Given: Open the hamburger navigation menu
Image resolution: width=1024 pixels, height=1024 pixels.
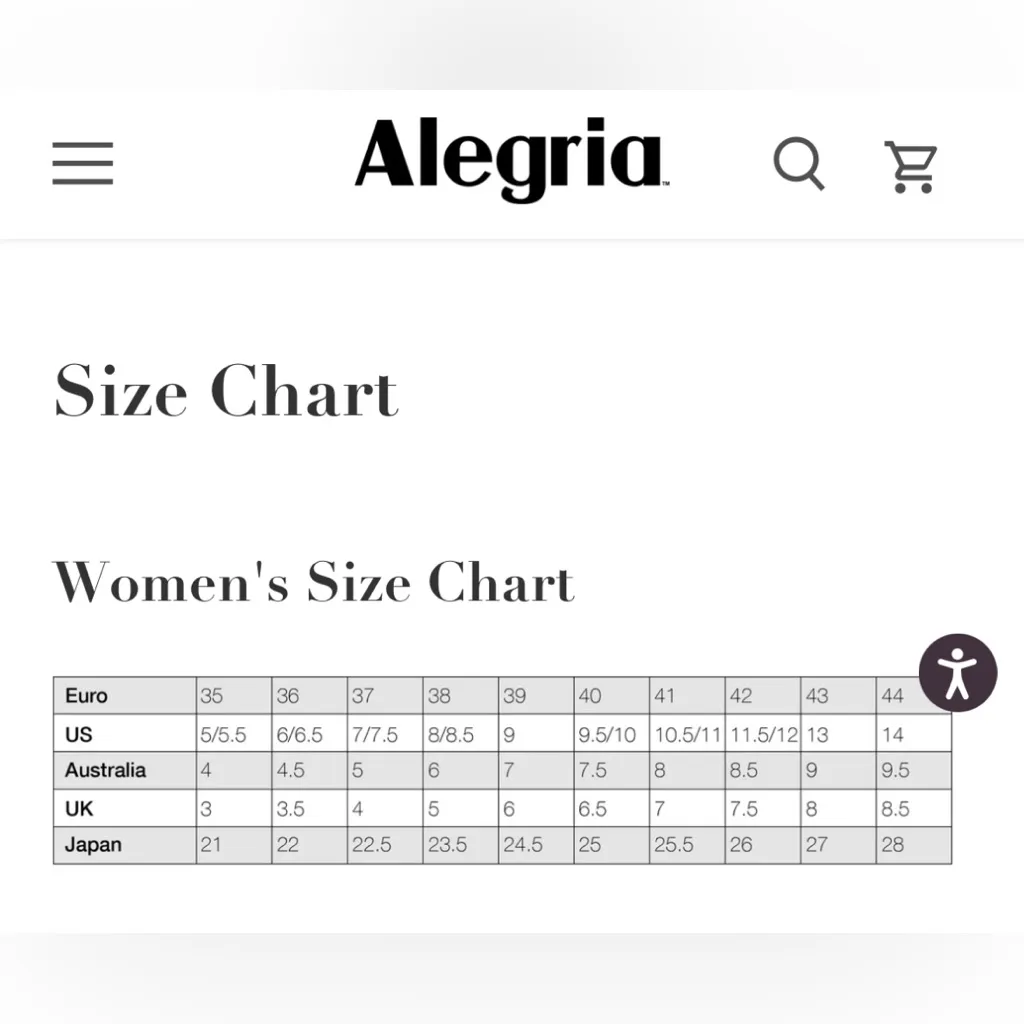Looking at the screenshot, I should coord(83,163).
